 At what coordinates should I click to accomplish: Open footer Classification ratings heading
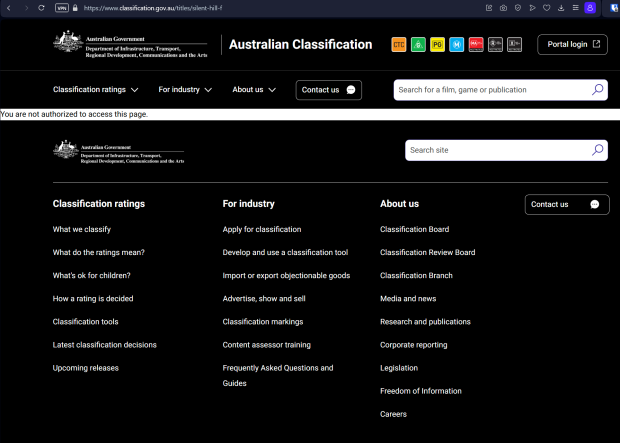99,204
